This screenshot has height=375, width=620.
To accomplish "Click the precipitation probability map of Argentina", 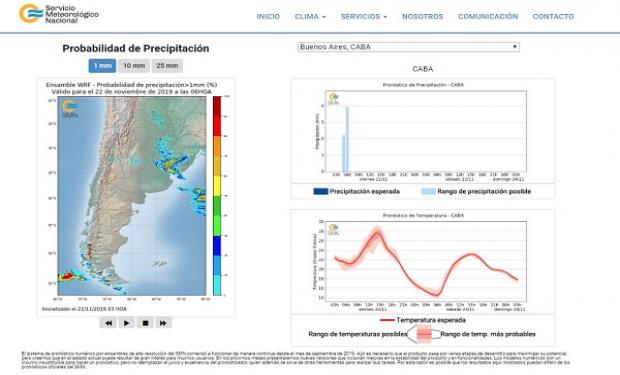I will 132,196.
